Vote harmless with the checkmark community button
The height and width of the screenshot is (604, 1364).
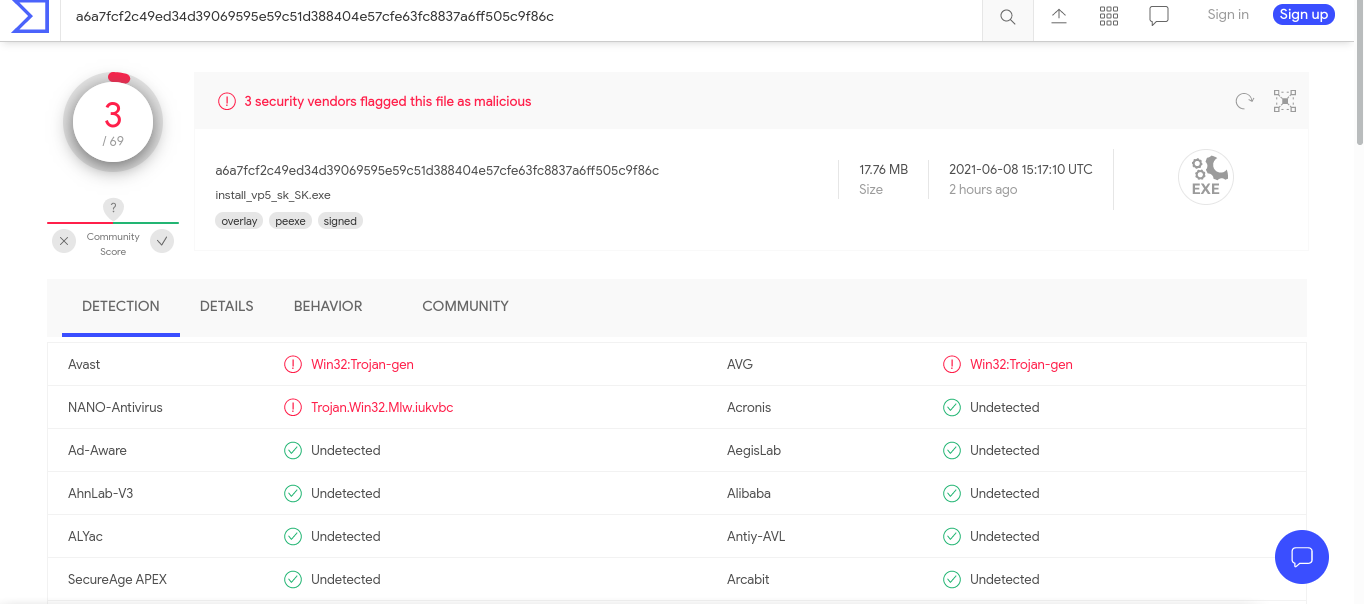pyautogui.click(x=162, y=241)
